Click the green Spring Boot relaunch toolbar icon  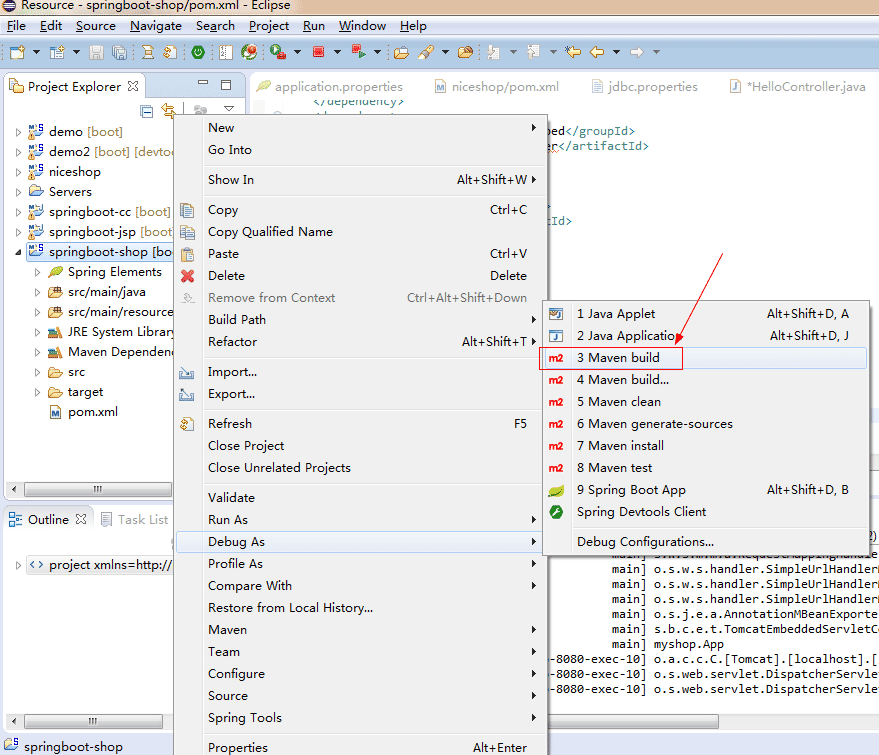tap(198, 52)
